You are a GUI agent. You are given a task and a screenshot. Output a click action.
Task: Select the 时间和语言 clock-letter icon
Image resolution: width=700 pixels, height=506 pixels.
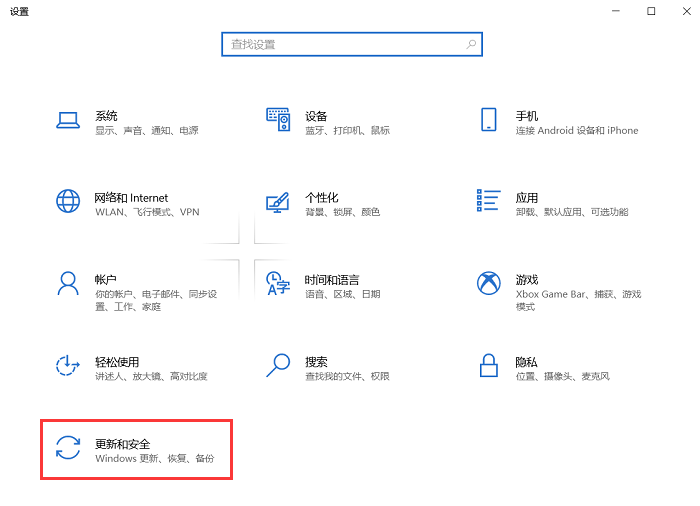coord(278,283)
